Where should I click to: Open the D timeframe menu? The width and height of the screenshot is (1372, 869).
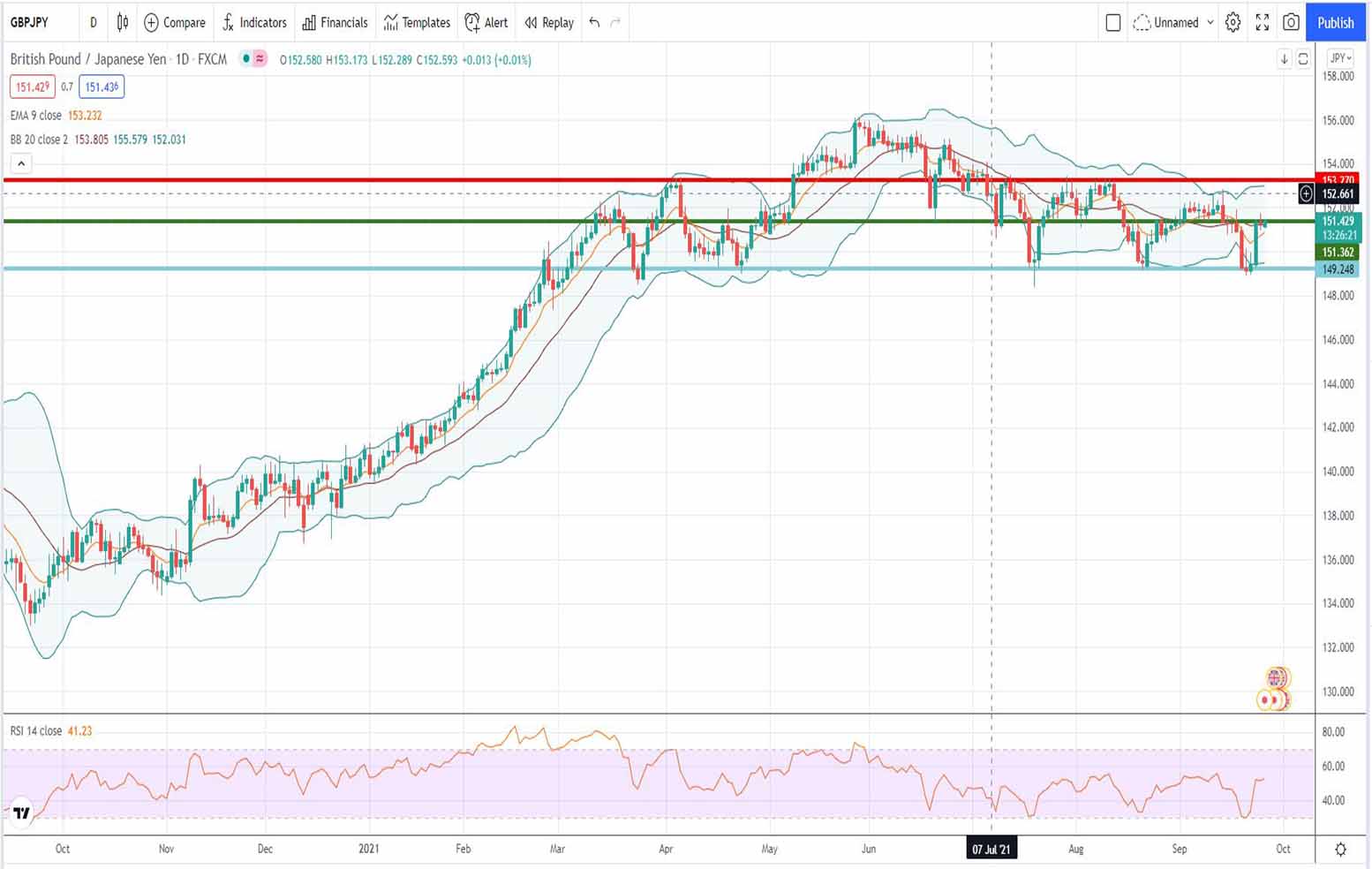[x=93, y=23]
